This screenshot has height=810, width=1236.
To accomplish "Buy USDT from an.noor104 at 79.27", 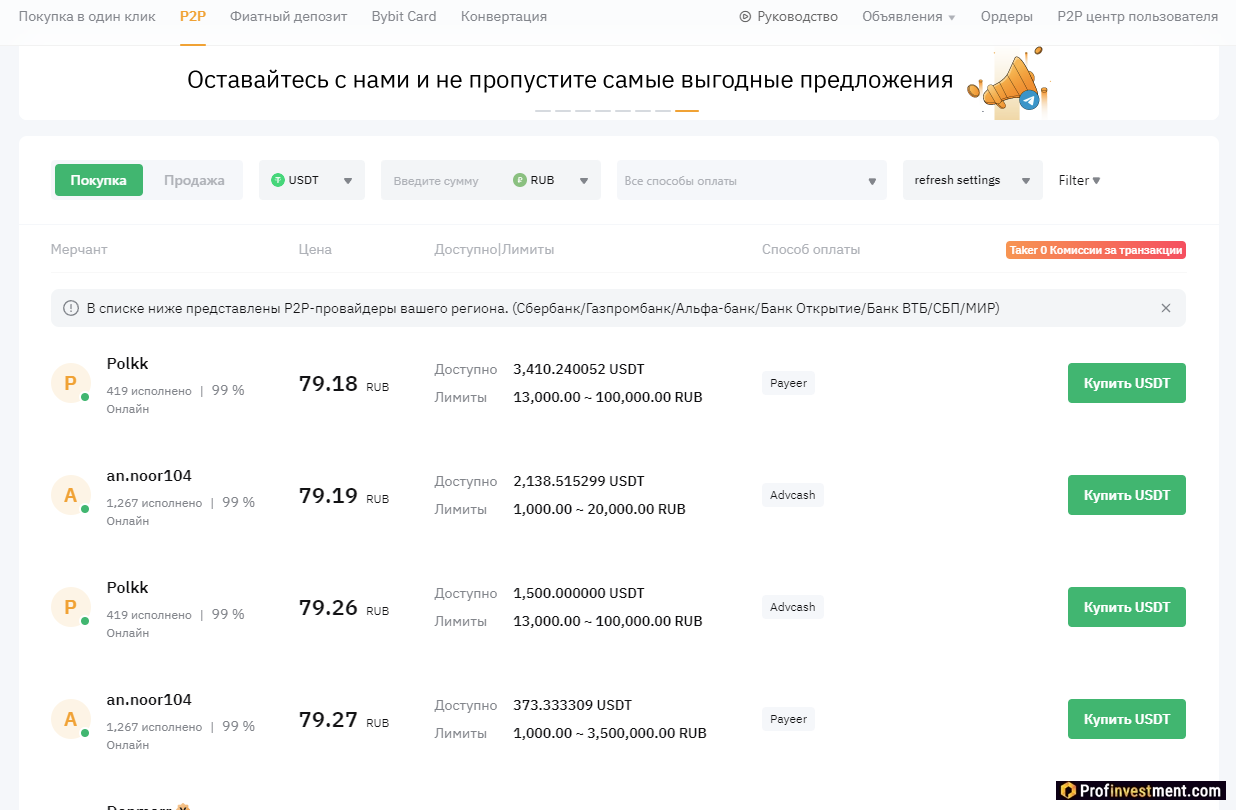I will tap(1127, 719).
